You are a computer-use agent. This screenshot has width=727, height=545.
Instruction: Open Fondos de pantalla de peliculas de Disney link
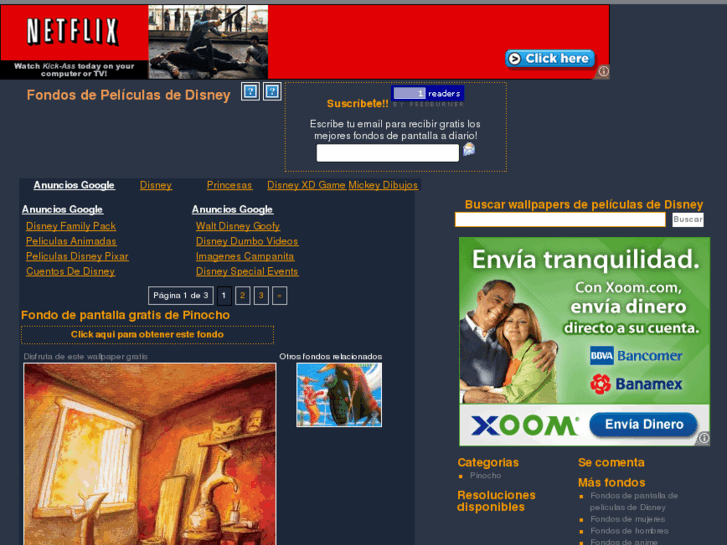pos(634,501)
